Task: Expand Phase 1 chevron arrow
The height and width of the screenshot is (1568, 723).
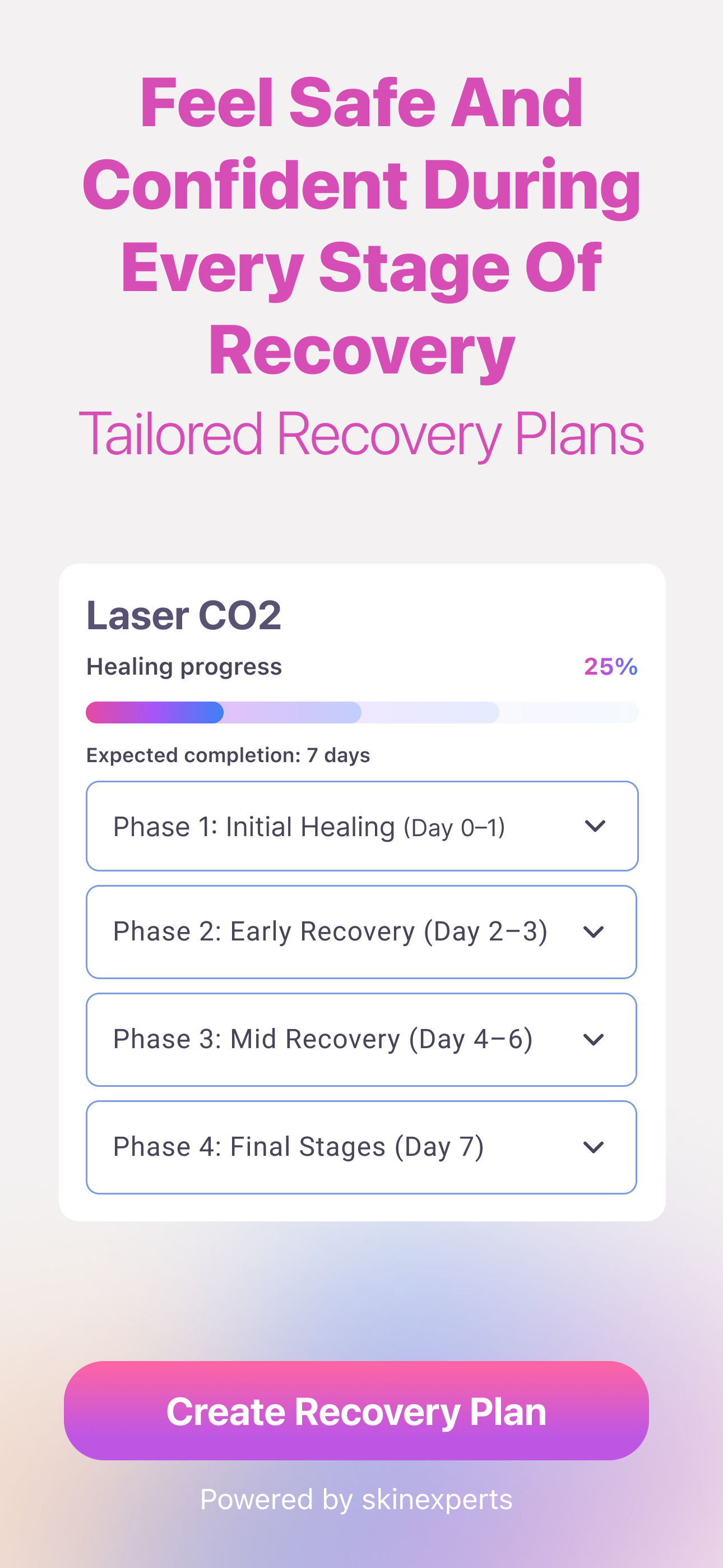Action: (595, 826)
